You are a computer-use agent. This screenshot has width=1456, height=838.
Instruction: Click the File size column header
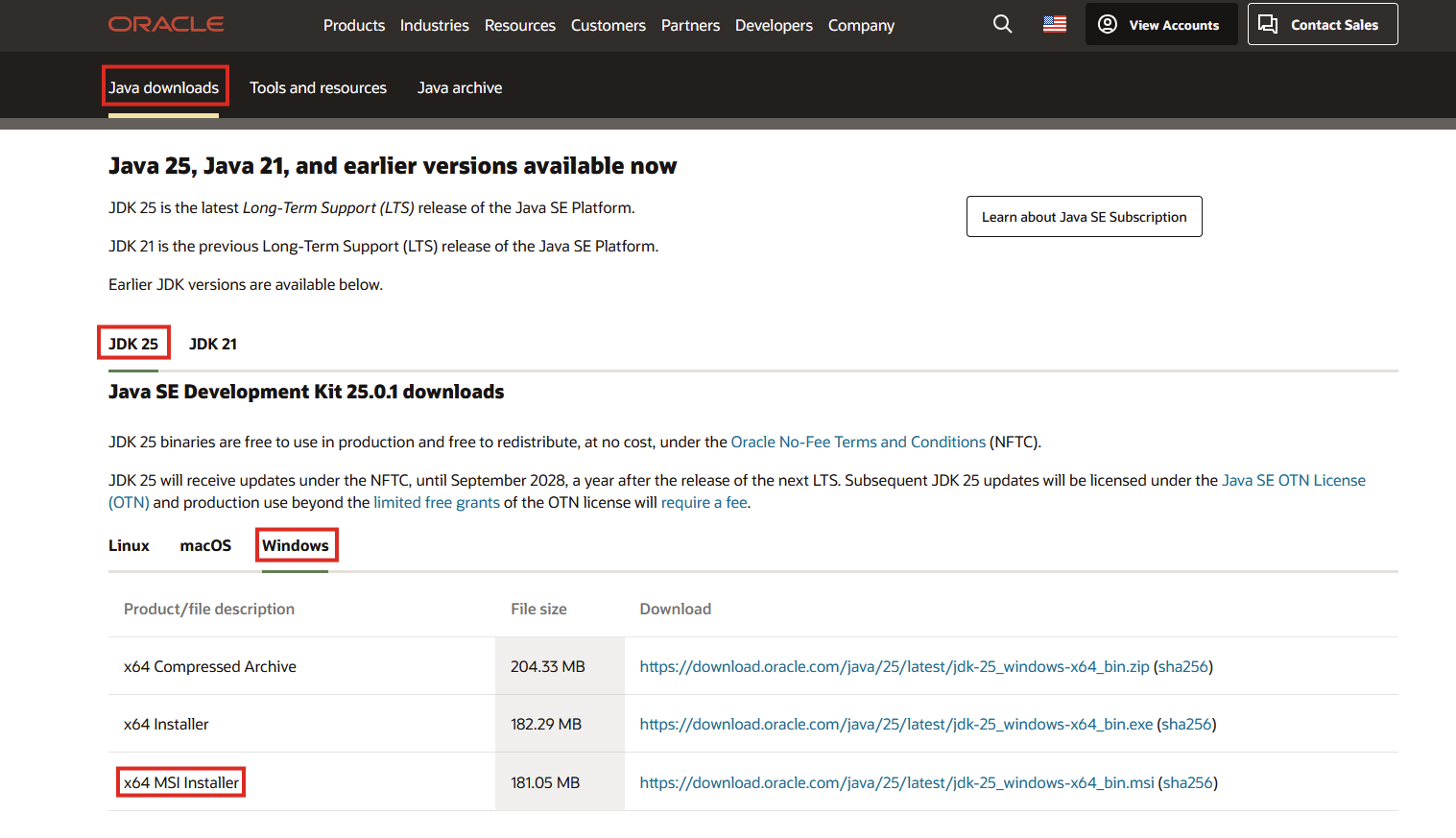pyautogui.click(x=538, y=609)
